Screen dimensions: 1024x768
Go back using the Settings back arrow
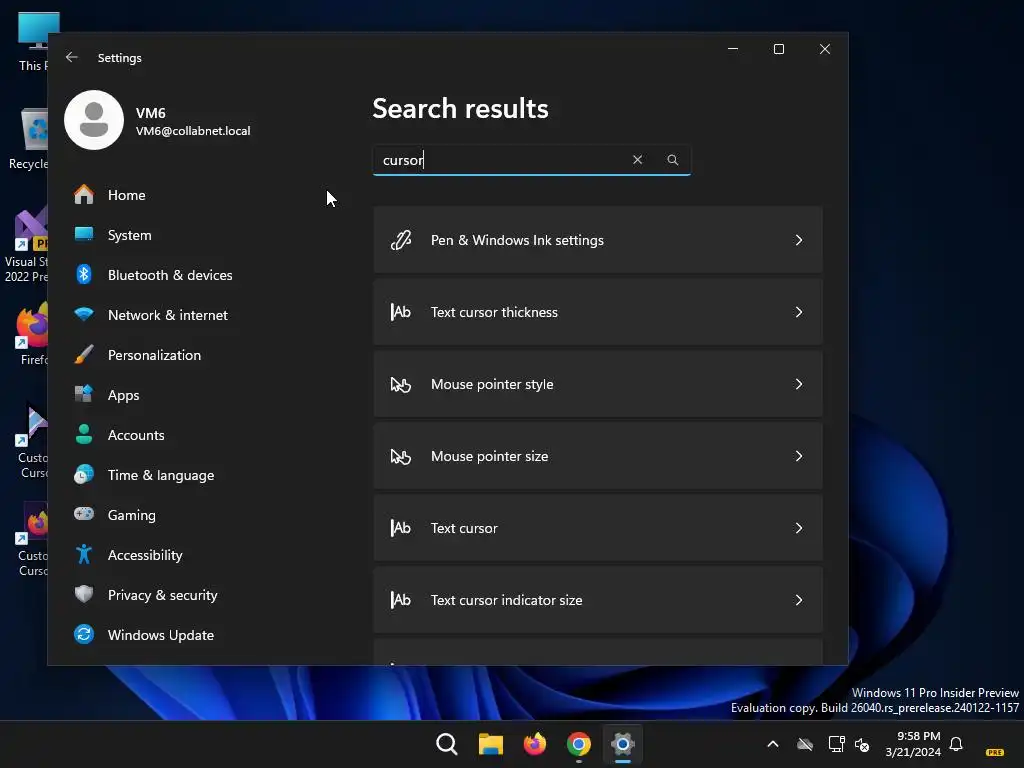coord(72,57)
